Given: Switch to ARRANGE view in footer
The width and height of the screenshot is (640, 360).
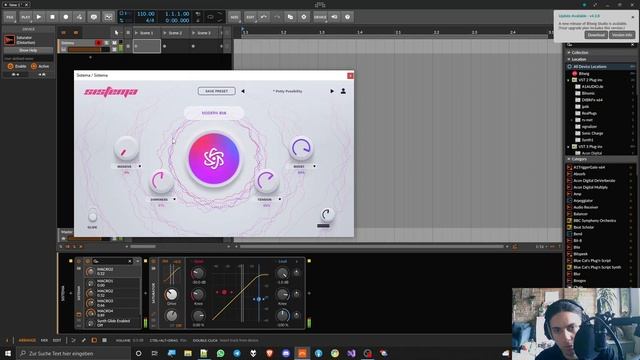Looking at the screenshot, I should coord(27,340).
